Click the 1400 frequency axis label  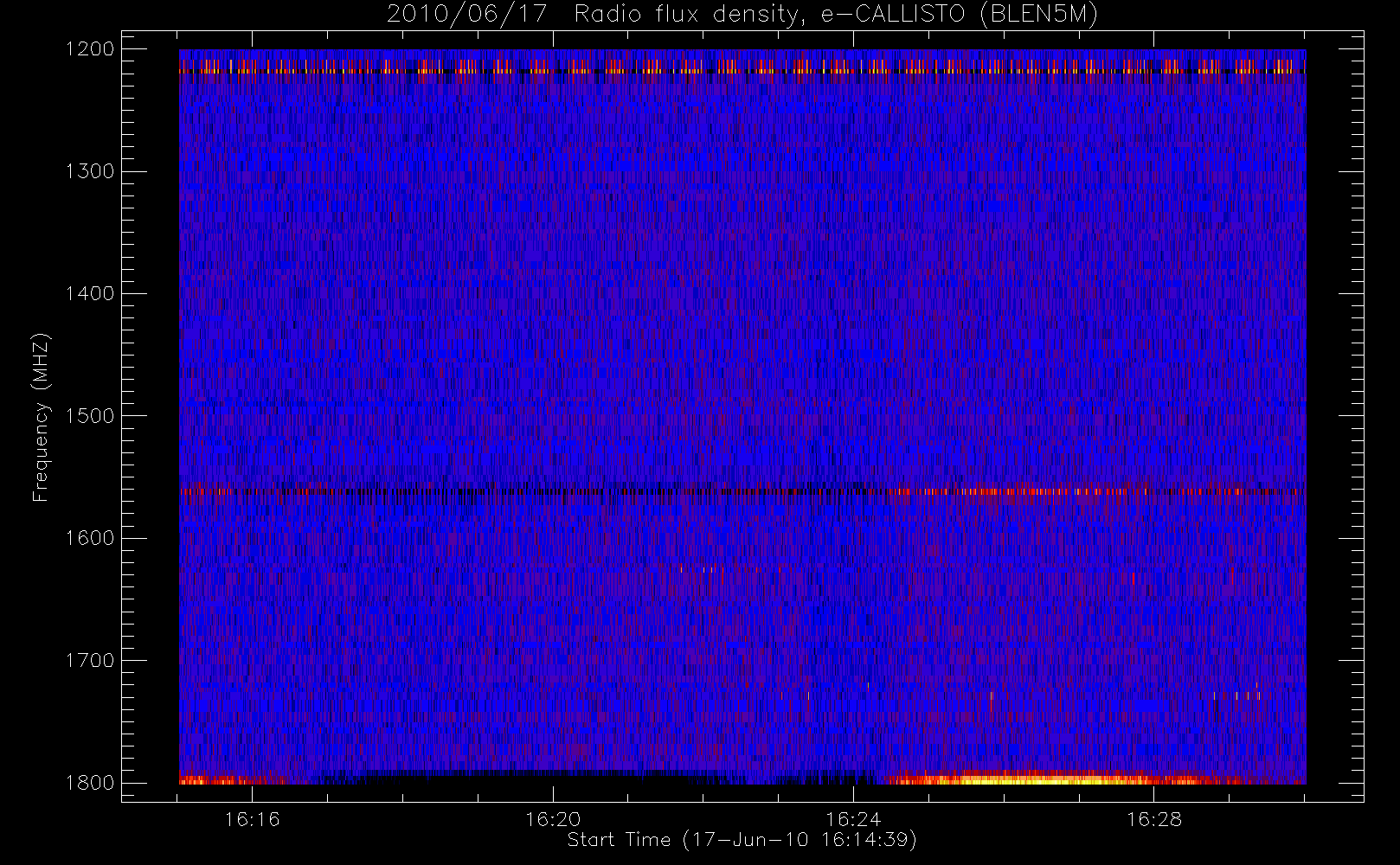click(x=90, y=293)
